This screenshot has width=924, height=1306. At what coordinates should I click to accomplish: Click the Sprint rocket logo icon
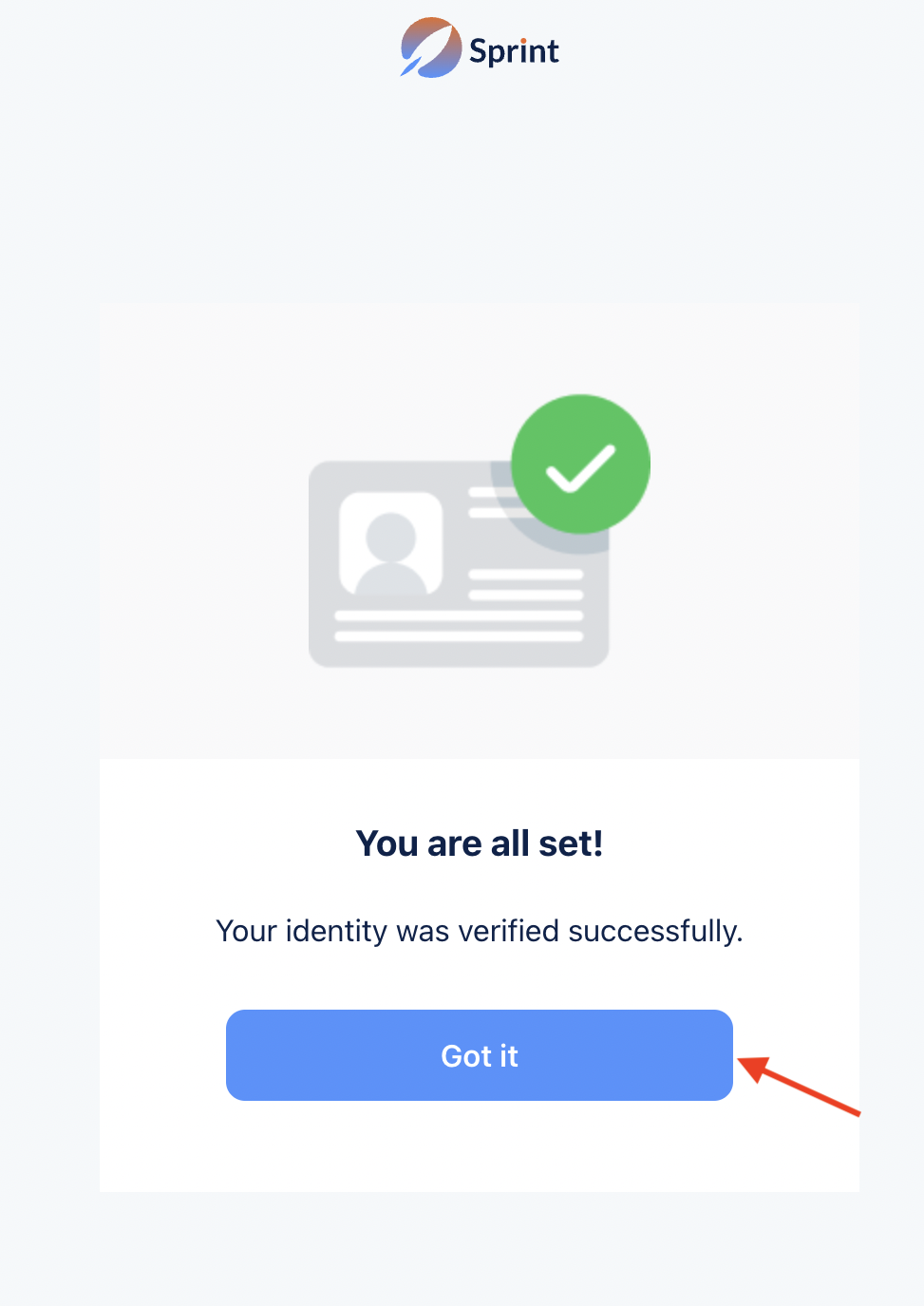(430, 47)
